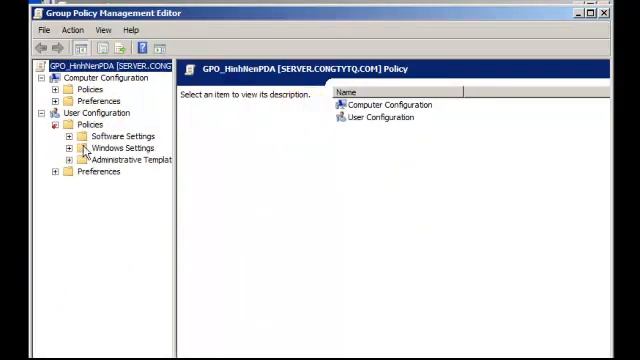Select User Configuration in the tree

pyautogui.click(x=97, y=113)
